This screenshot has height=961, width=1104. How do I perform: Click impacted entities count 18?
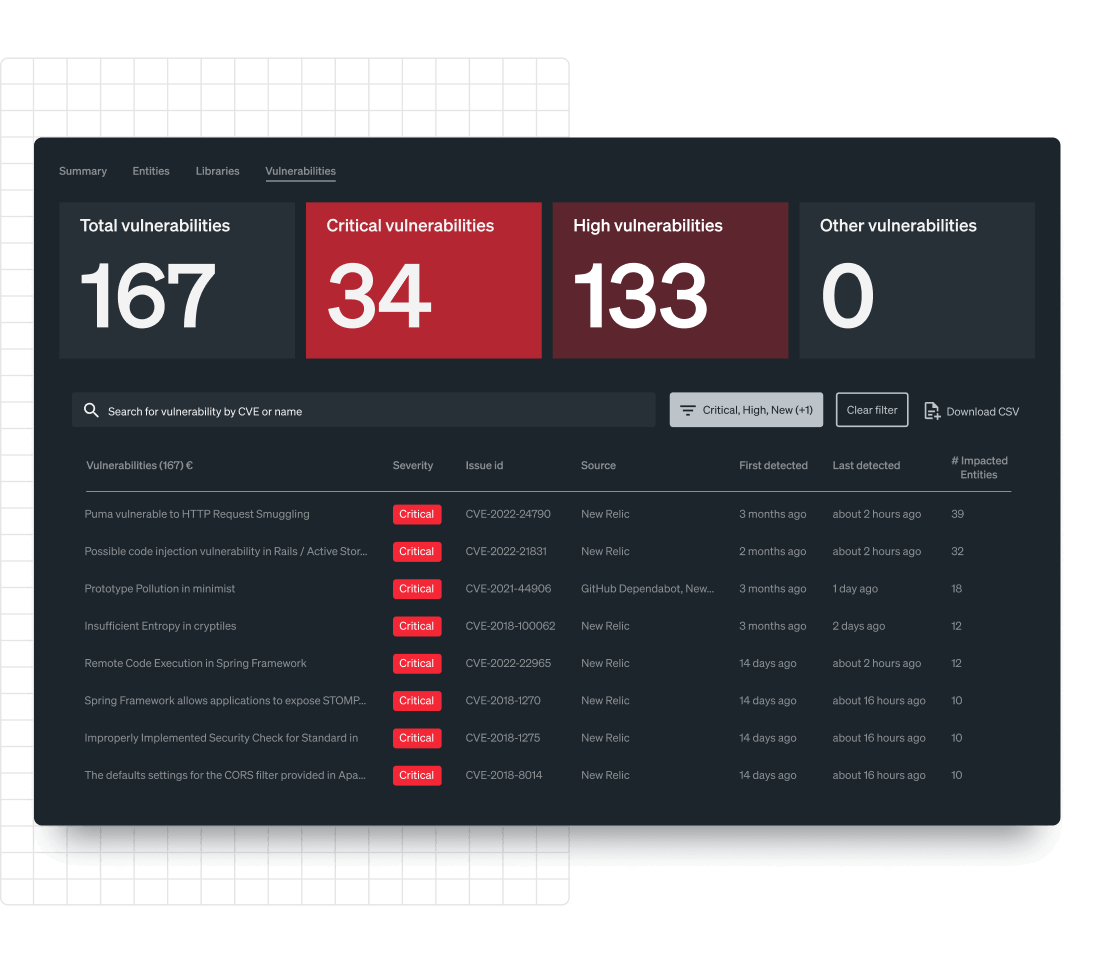pyautogui.click(x=957, y=589)
